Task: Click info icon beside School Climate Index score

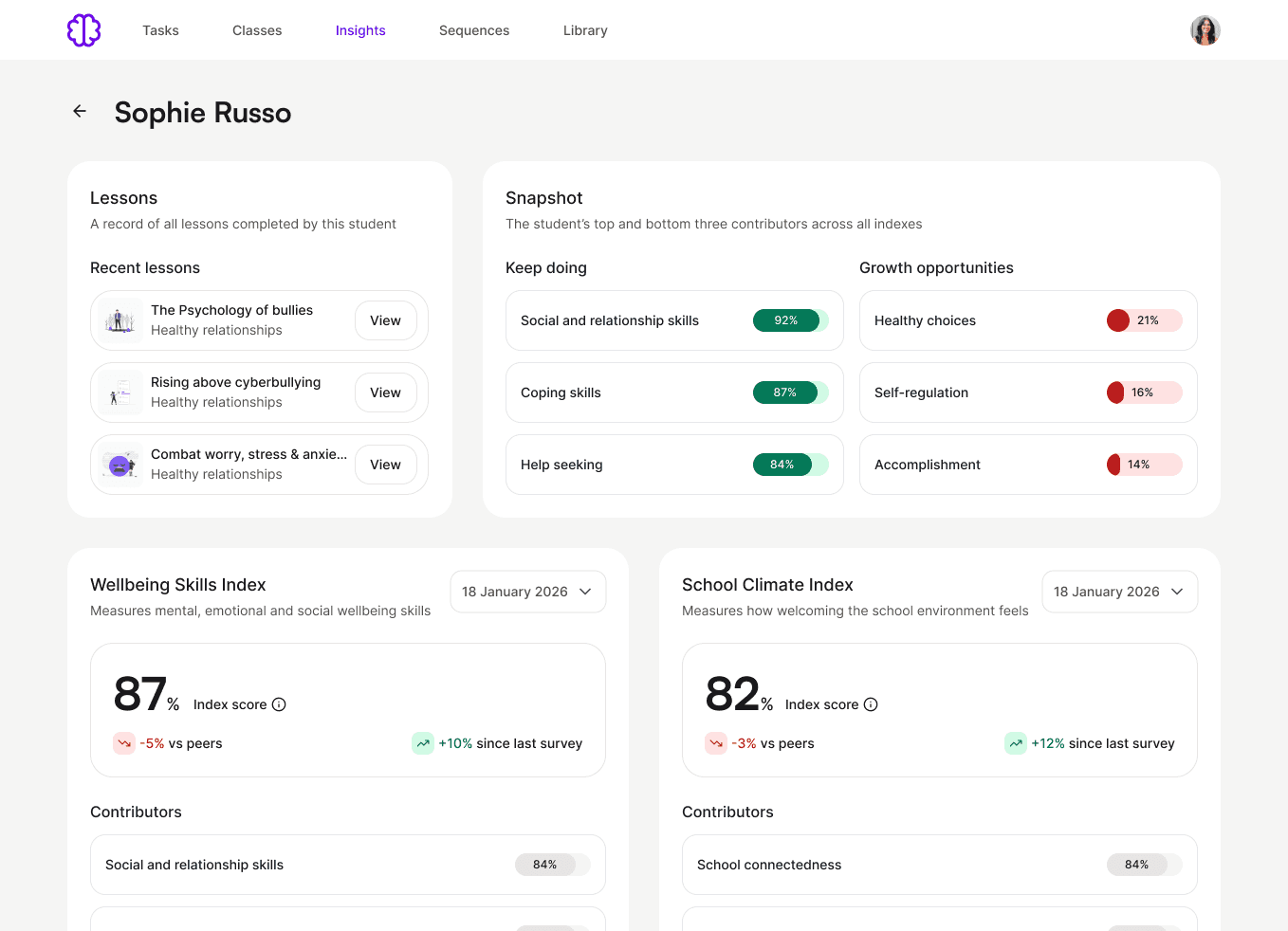Action: 871,704
